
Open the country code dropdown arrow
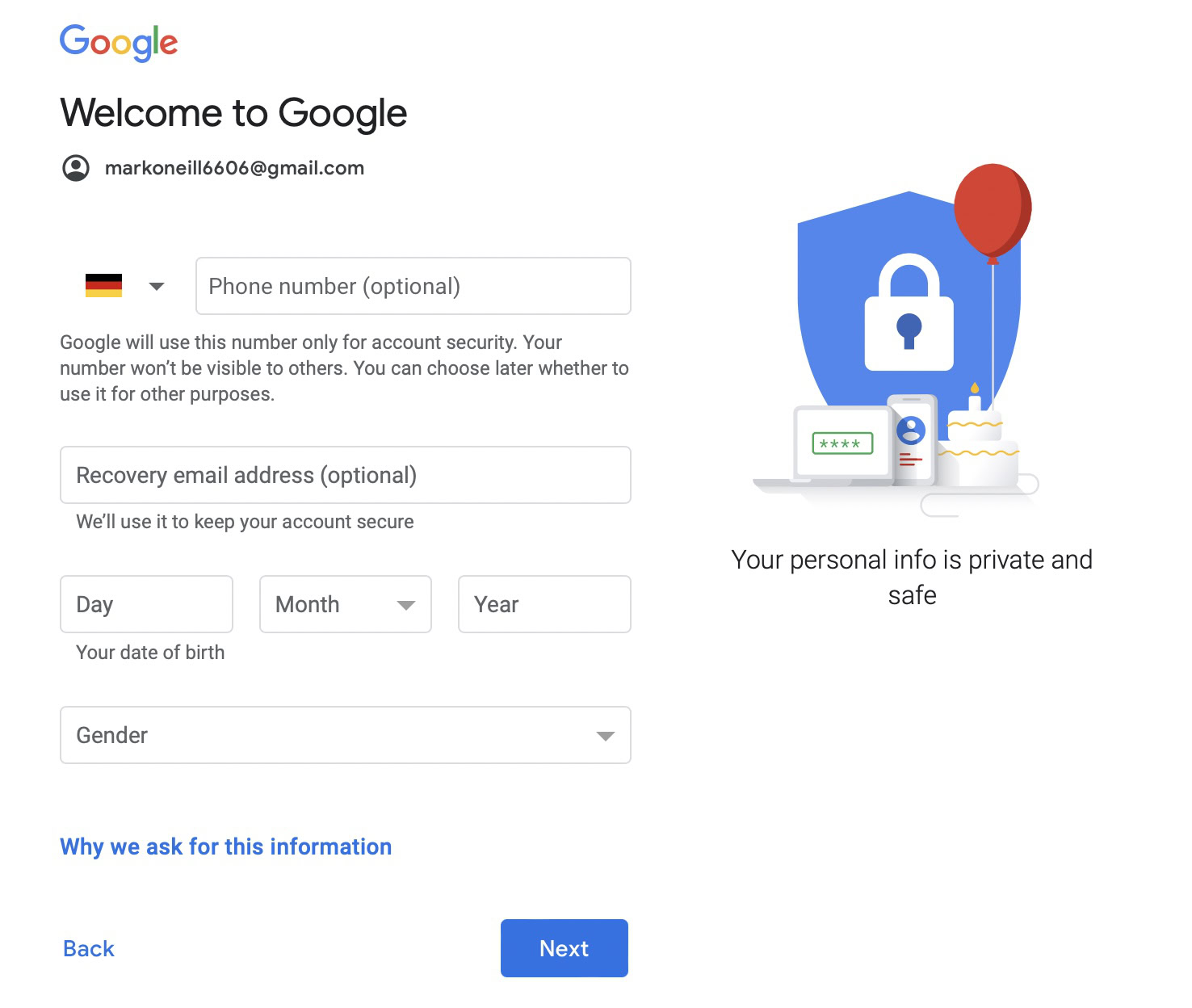point(157,286)
